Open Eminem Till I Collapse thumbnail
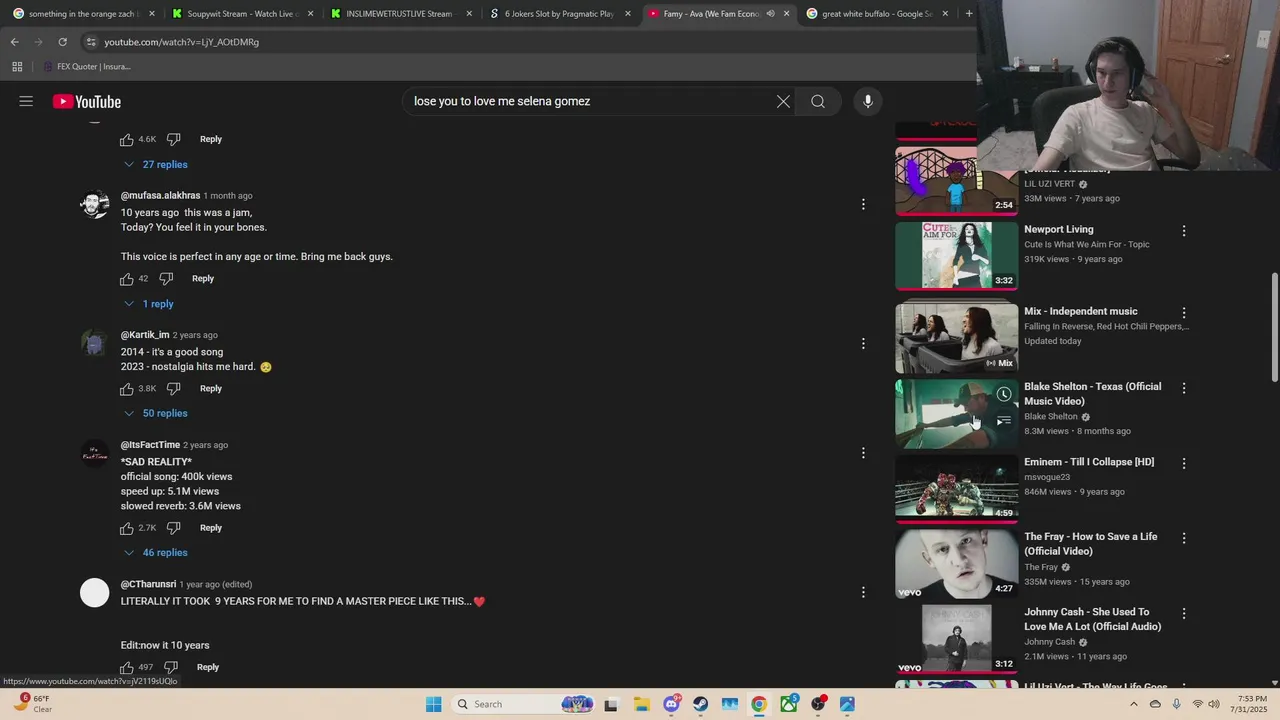Image resolution: width=1280 pixels, height=720 pixels. (x=956, y=488)
